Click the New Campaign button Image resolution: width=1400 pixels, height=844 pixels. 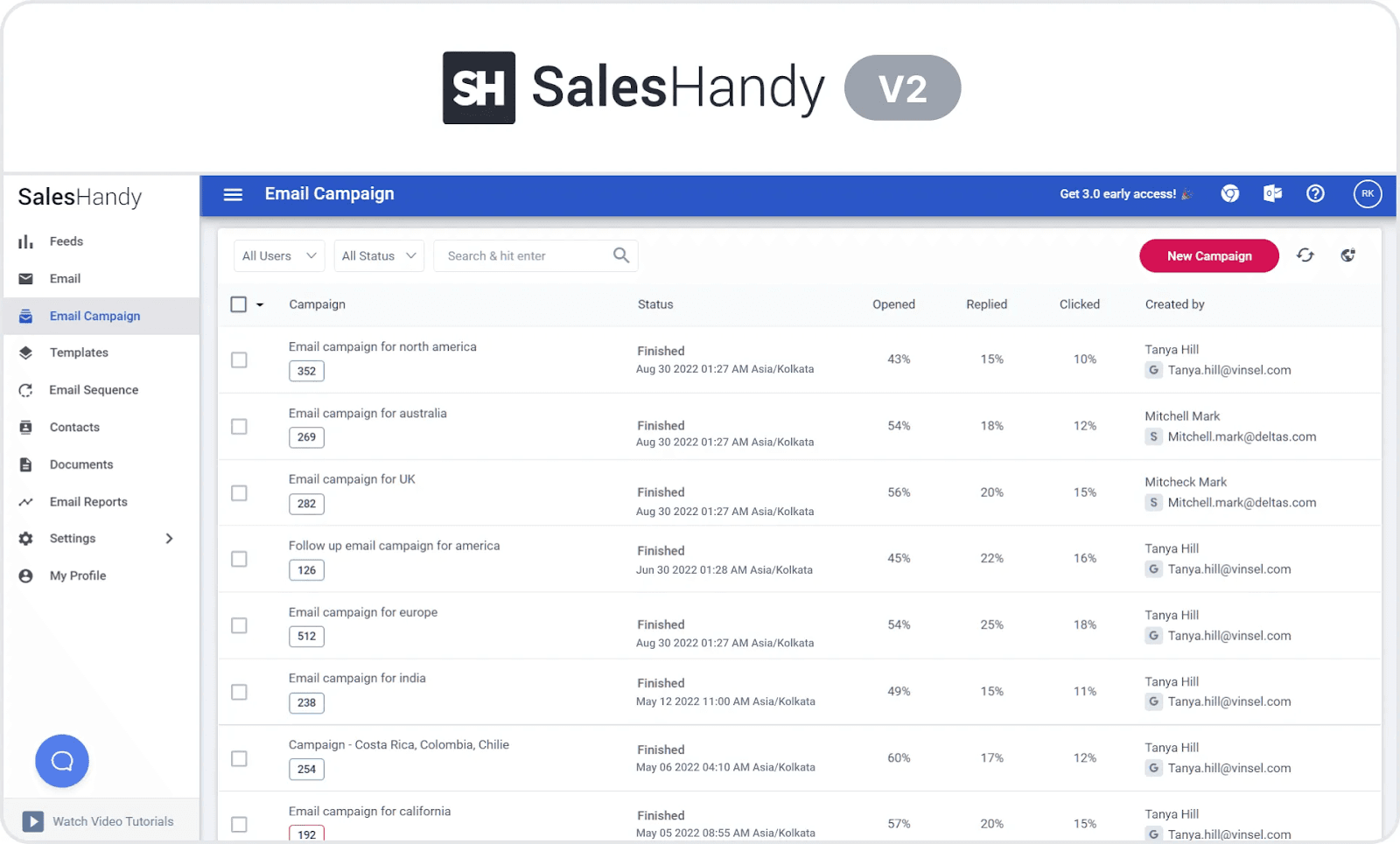[1209, 255]
